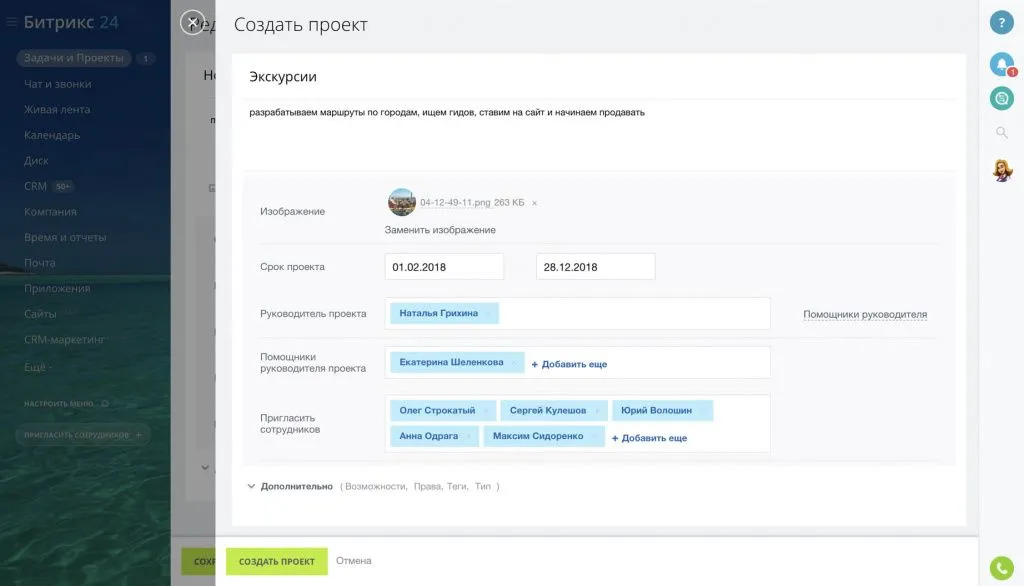The height and width of the screenshot is (586, 1024).
Task: Select Календарь in the sidebar
Action: [49, 134]
